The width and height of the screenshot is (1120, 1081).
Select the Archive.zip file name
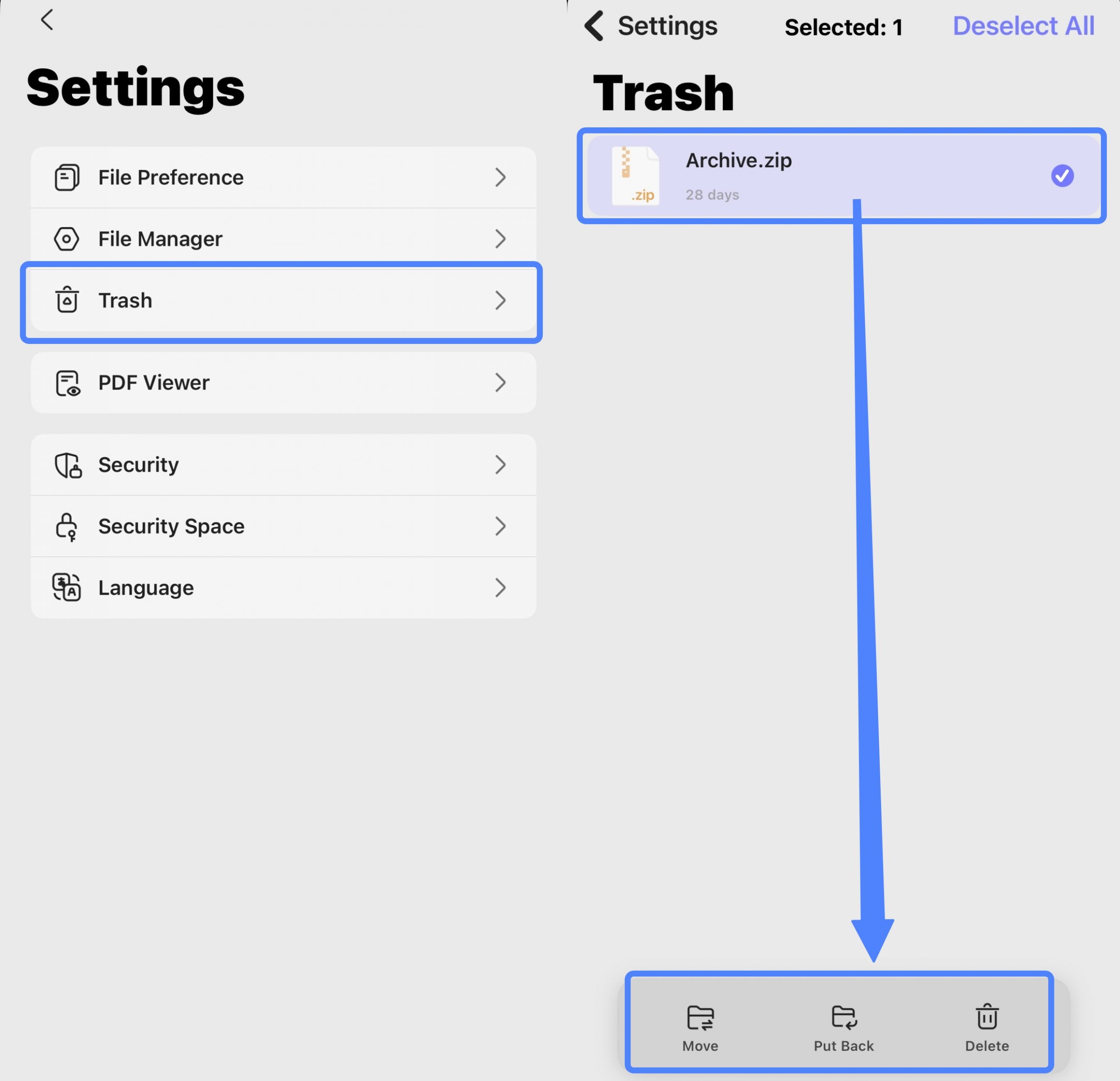click(738, 161)
